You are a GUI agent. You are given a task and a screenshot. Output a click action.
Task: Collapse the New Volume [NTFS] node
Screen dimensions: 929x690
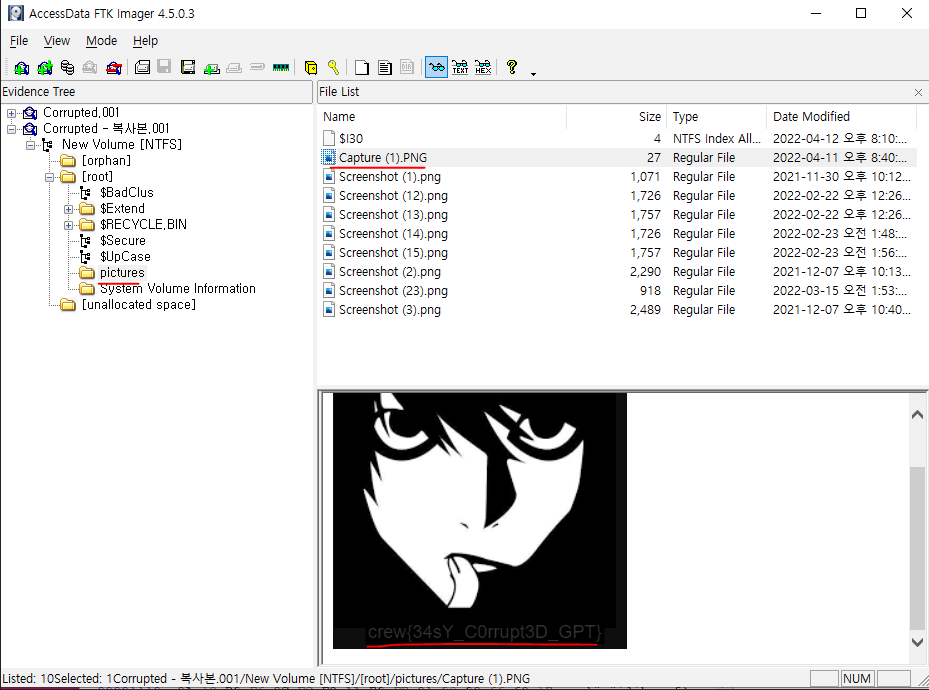[30, 145]
